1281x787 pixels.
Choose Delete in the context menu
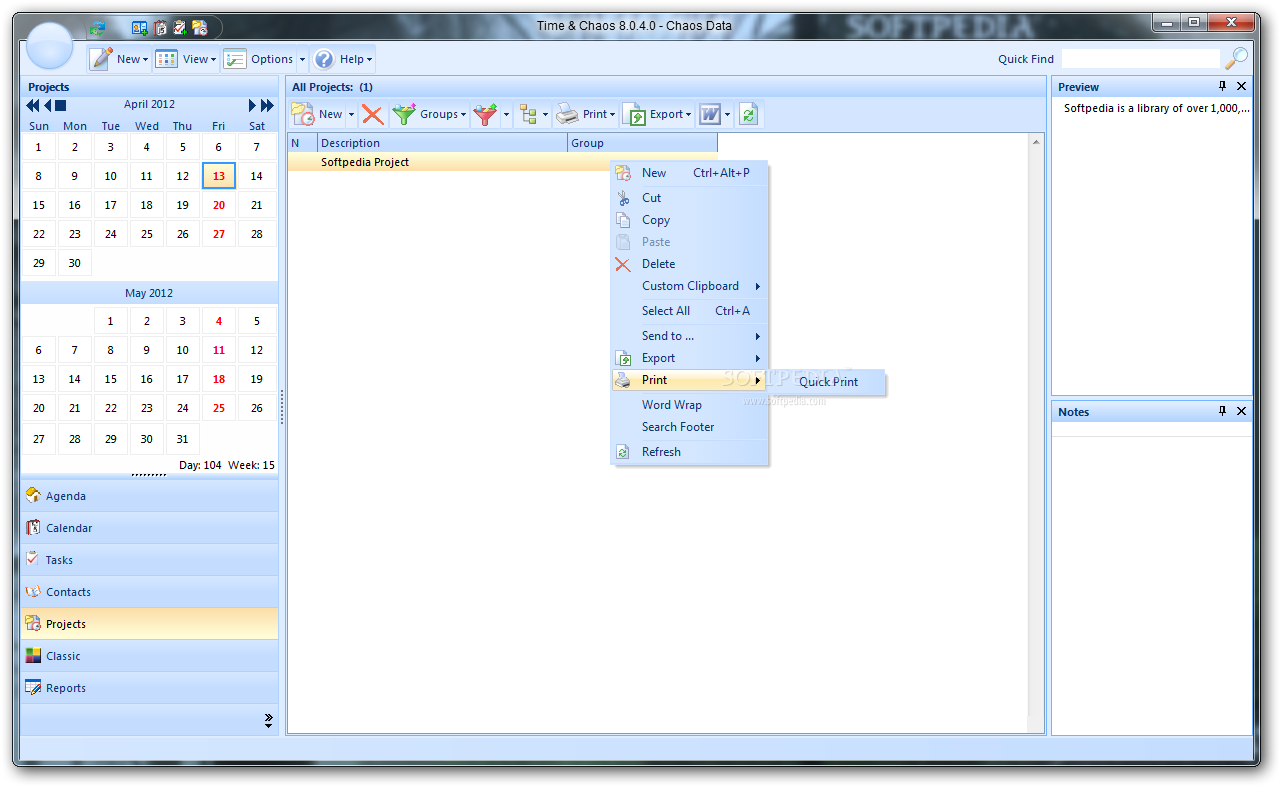689,264
